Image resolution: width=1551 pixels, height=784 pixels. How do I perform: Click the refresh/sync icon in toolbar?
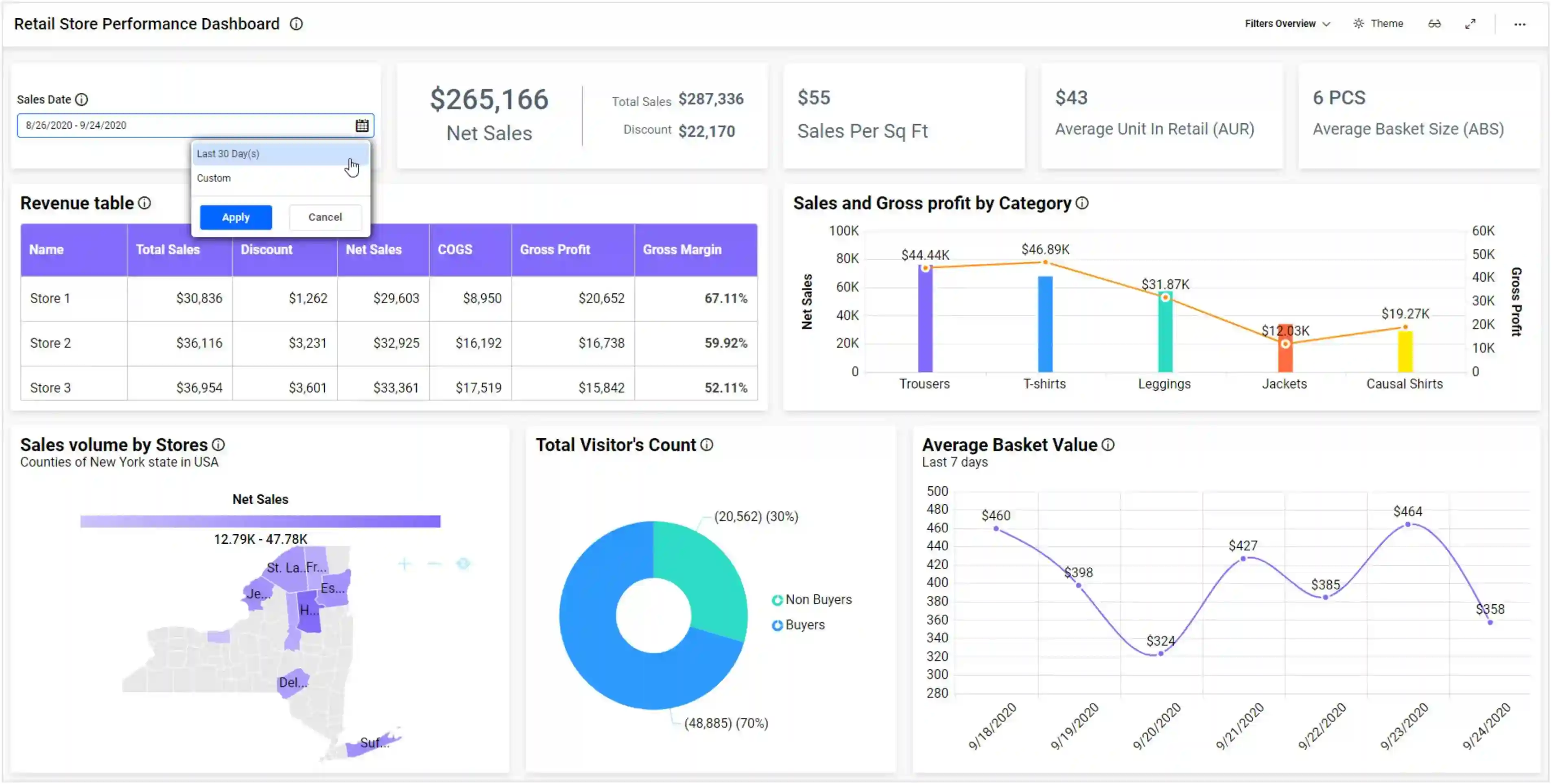tap(1435, 24)
